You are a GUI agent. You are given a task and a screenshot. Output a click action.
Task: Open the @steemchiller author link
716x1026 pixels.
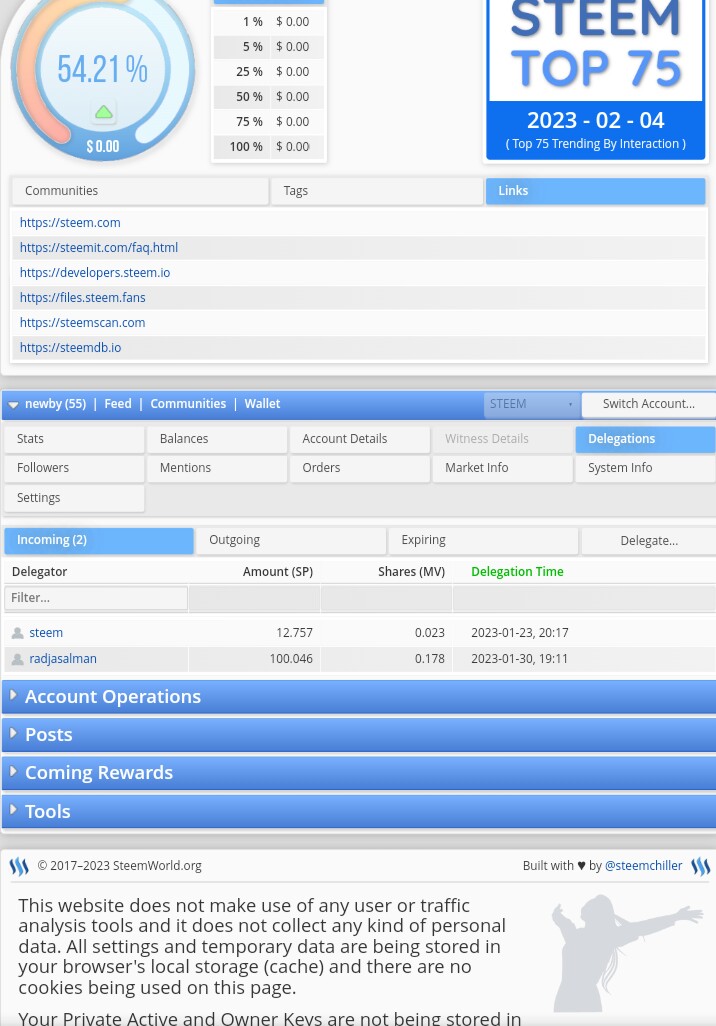coord(643,866)
